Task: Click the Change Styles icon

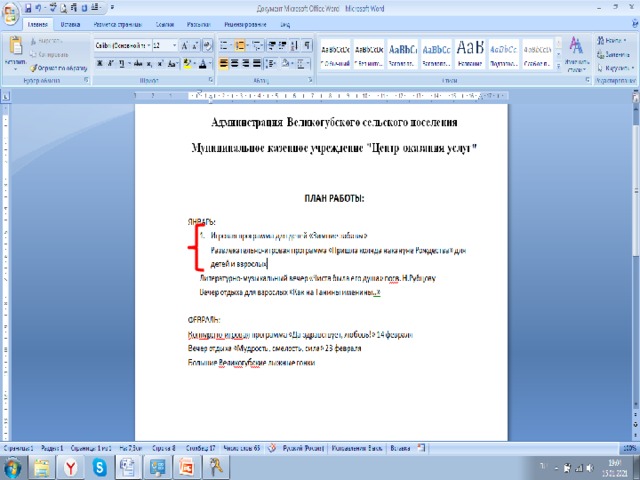Action: tap(576, 50)
